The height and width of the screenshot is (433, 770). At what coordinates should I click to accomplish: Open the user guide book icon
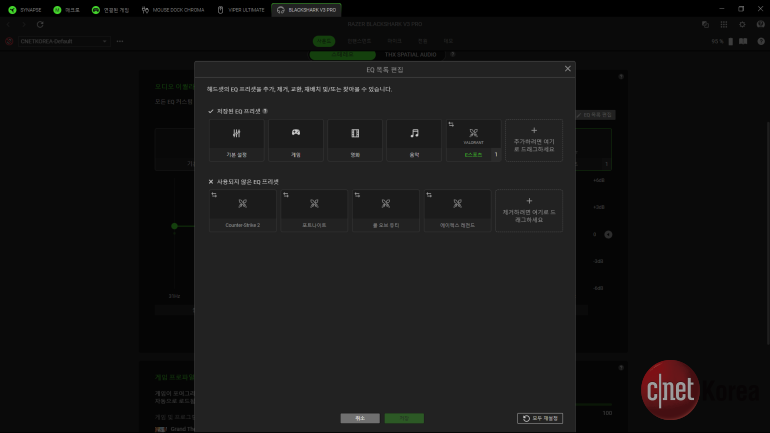coord(743,41)
